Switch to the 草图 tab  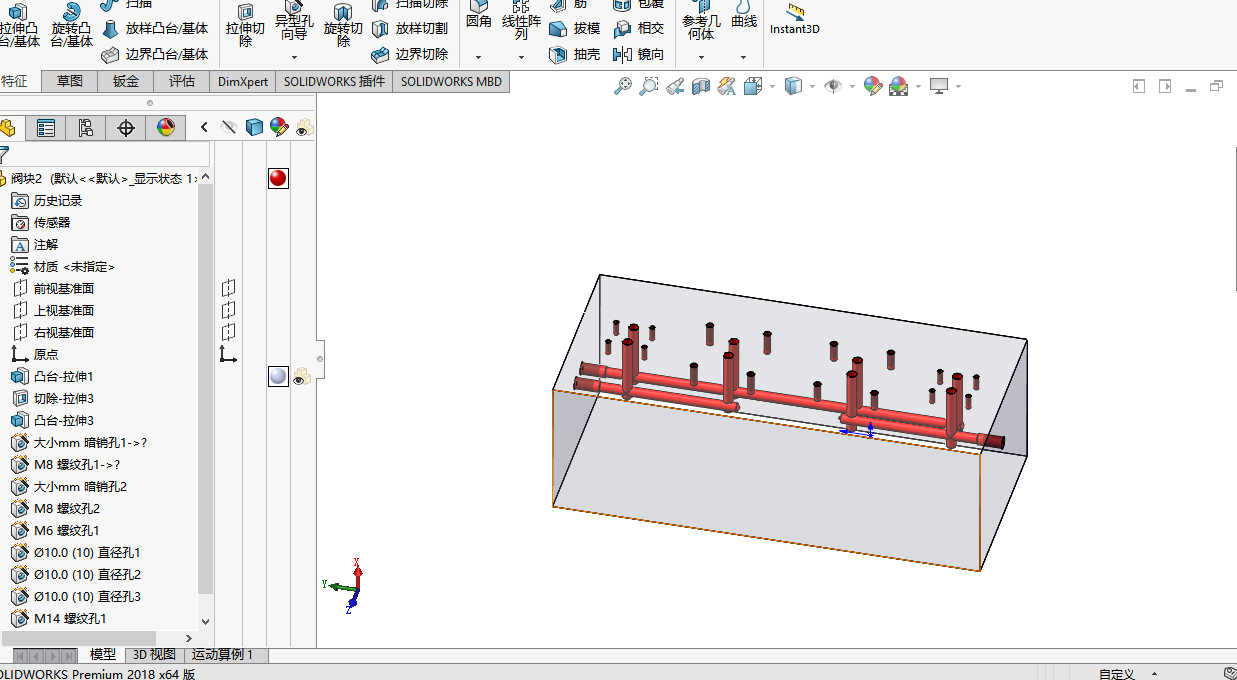(70, 82)
